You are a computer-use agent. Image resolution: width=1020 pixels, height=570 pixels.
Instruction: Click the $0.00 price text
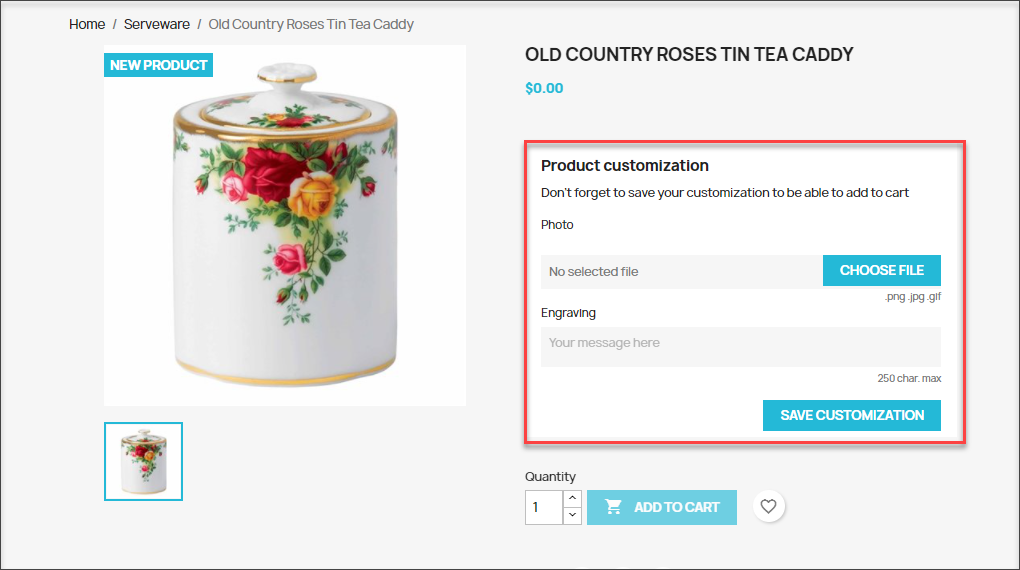(x=544, y=88)
